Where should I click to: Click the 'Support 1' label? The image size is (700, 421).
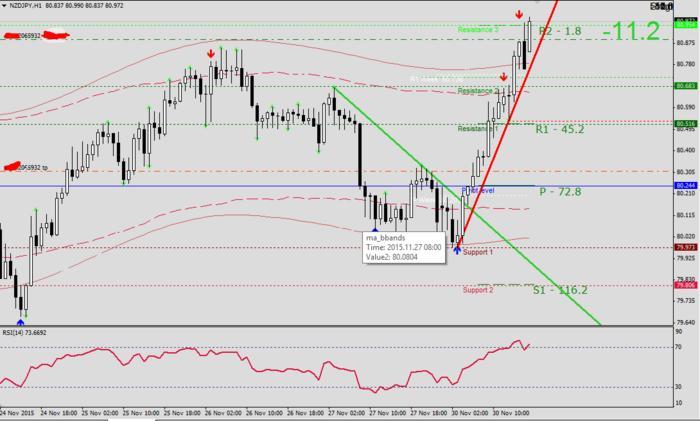(x=478, y=252)
